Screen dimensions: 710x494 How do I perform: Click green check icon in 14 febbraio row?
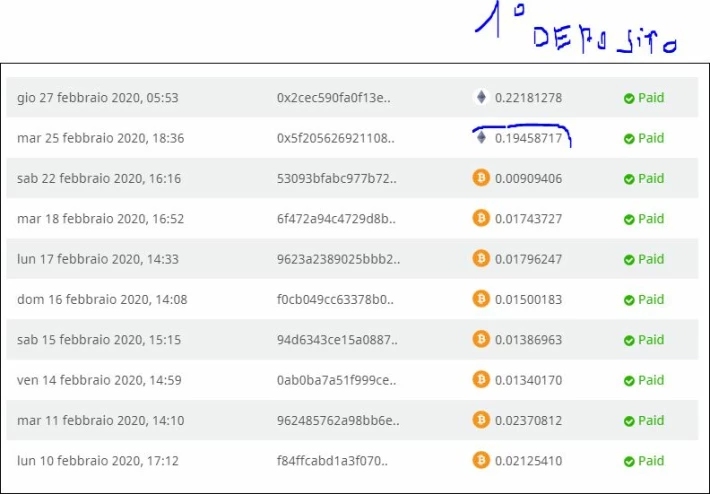(x=629, y=380)
